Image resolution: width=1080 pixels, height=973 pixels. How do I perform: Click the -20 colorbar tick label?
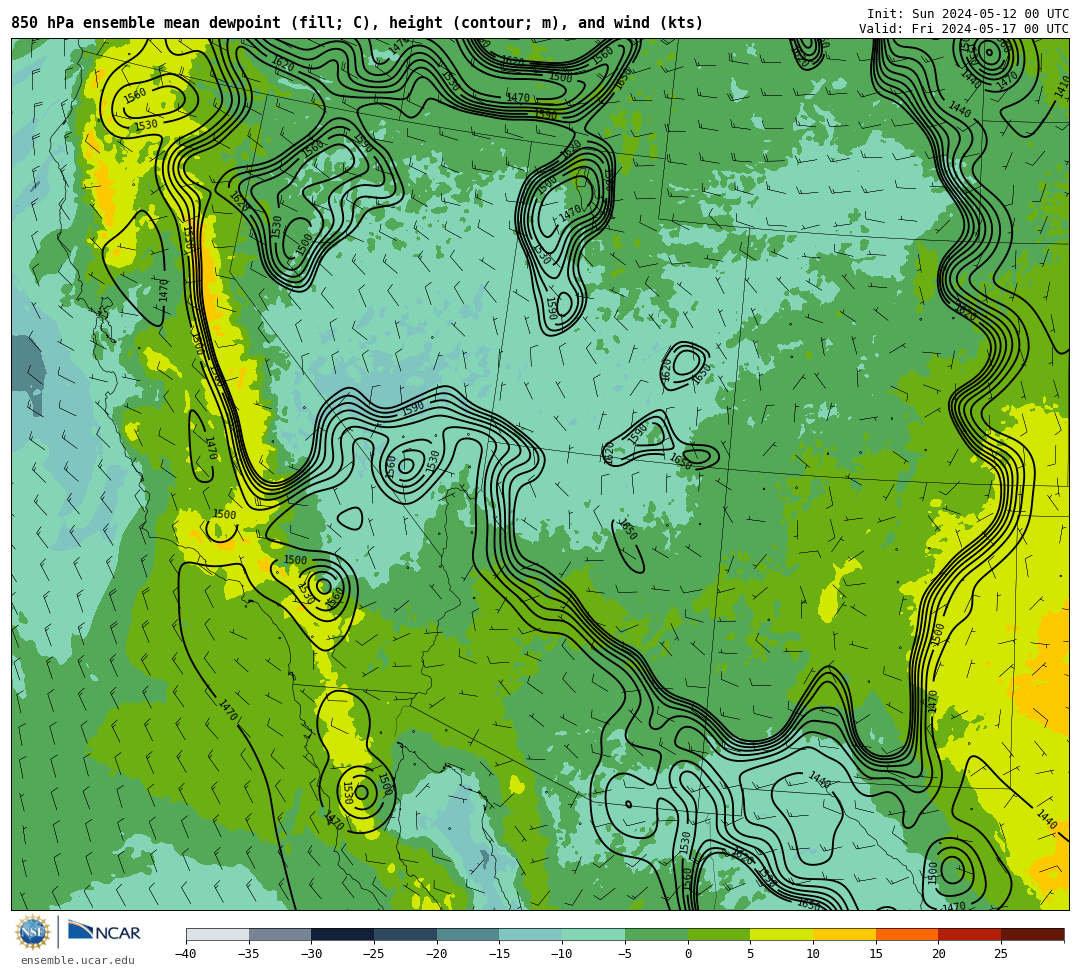pyautogui.click(x=437, y=954)
